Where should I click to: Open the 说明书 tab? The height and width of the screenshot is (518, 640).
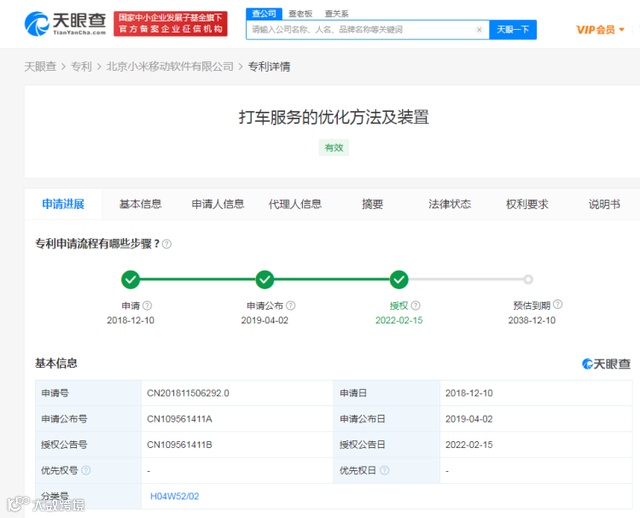click(x=604, y=204)
